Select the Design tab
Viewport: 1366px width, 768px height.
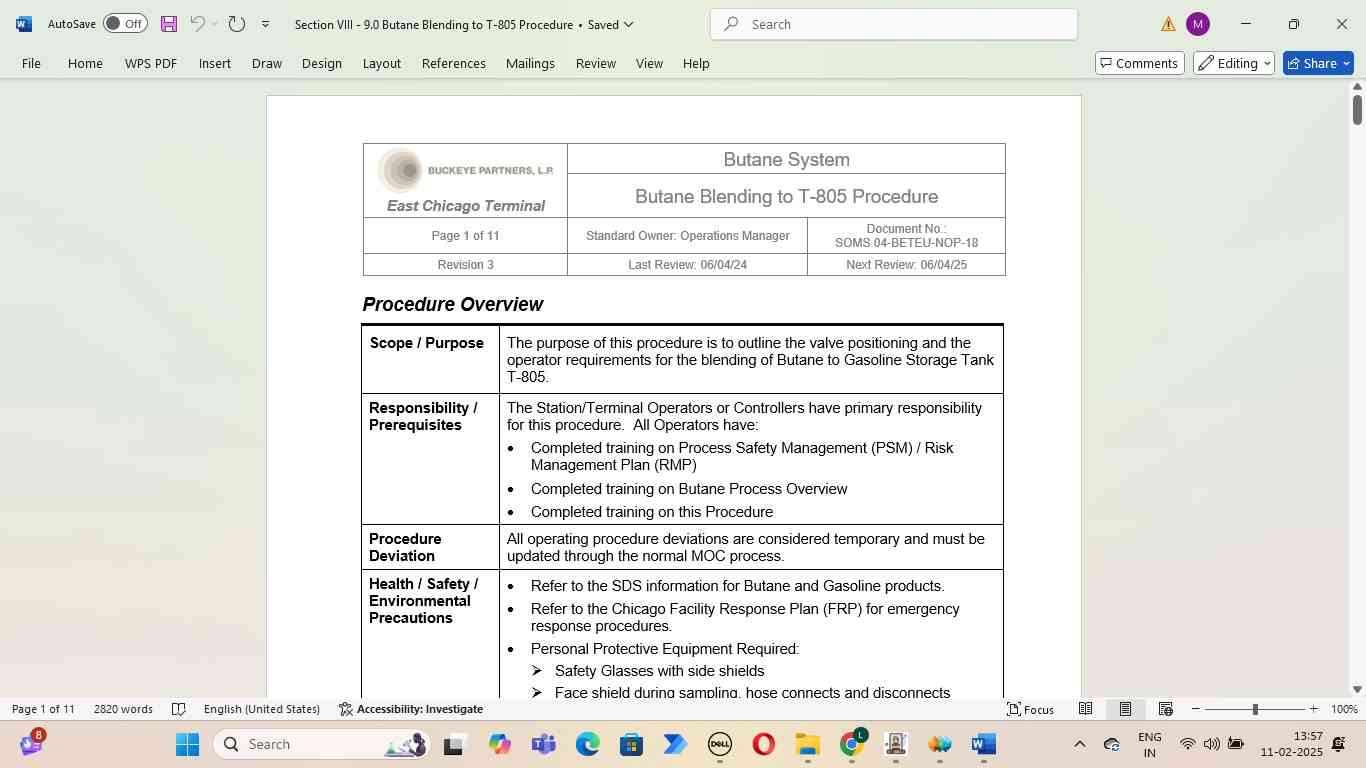click(322, 63)
